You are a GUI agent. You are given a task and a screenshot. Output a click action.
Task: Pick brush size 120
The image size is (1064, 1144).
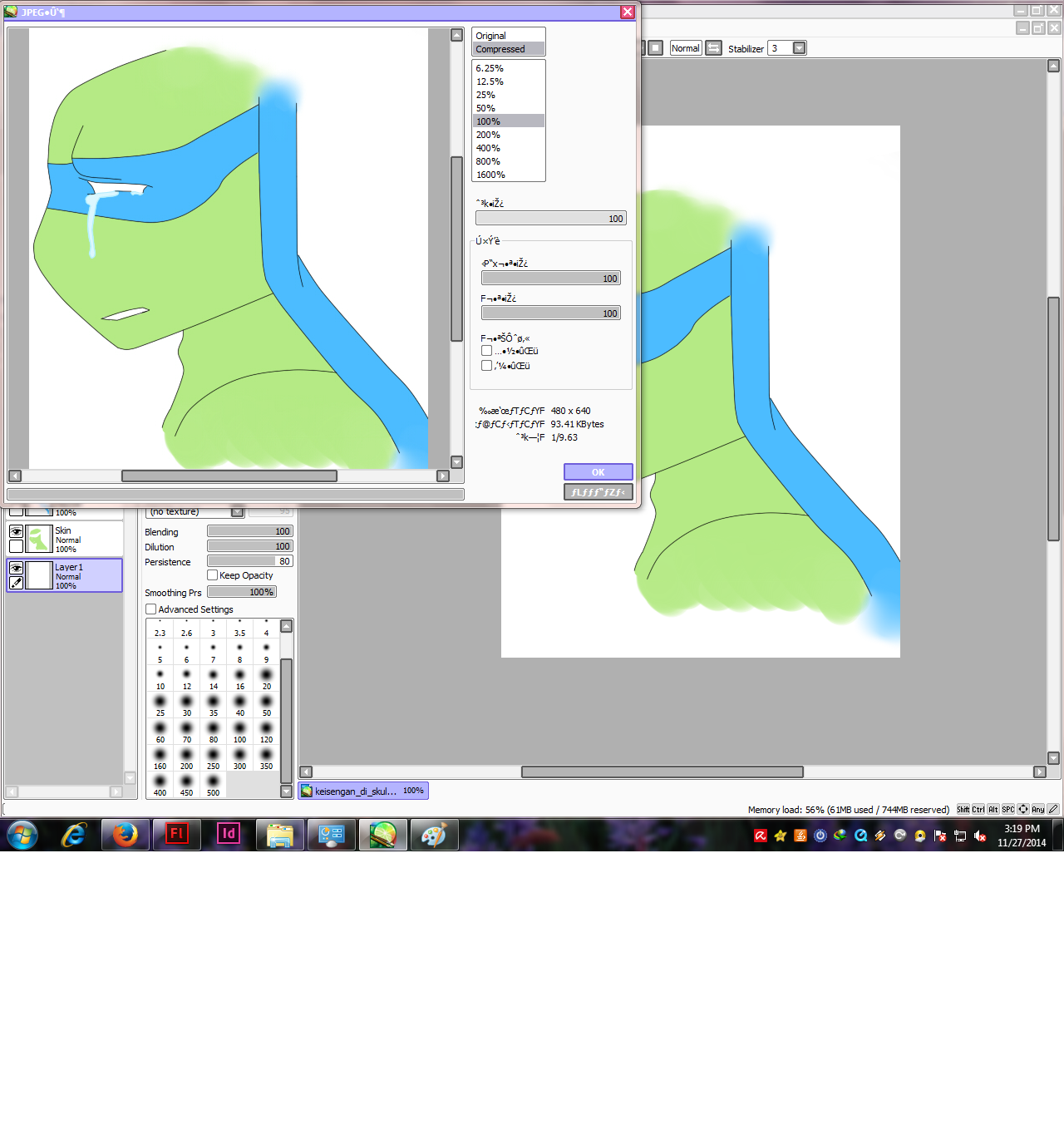266,733
